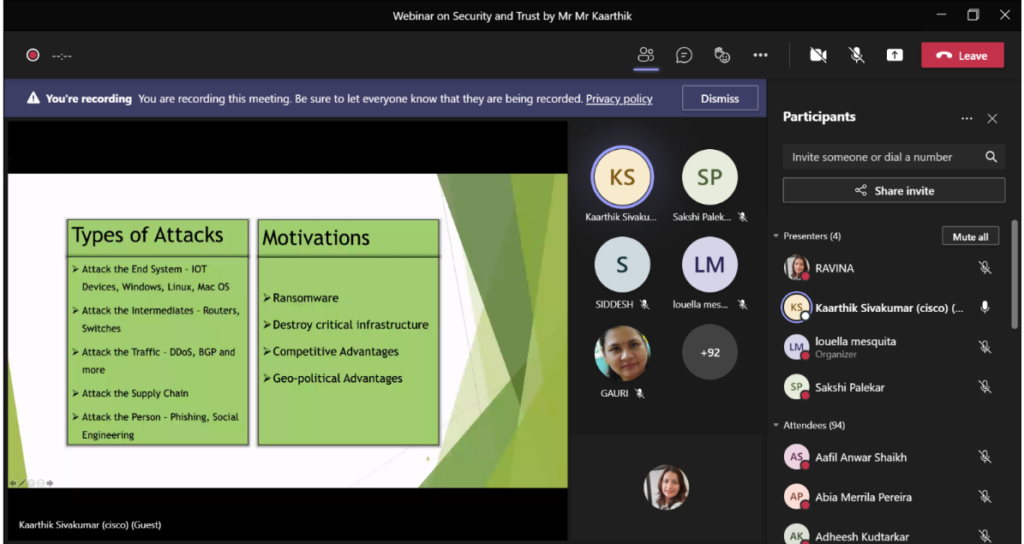Dismiss the recording notification banner
The height and width of the screenshot is (544, 1024).
click(x=720, y=99)
